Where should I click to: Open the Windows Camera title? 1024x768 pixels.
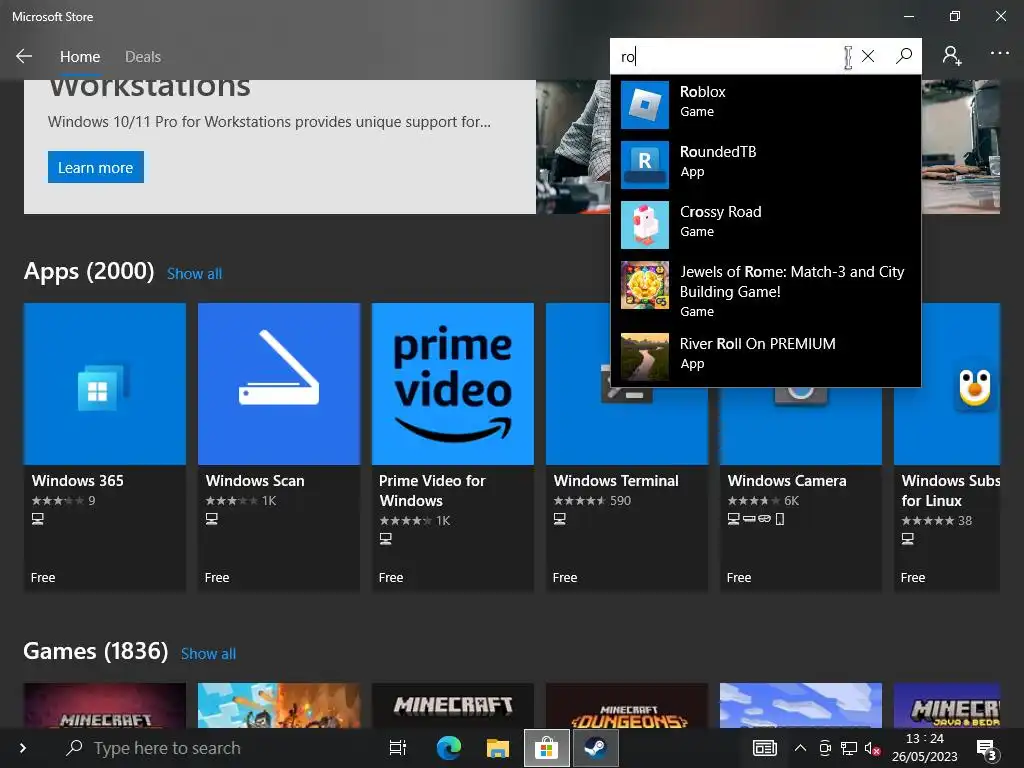[787, 481]
